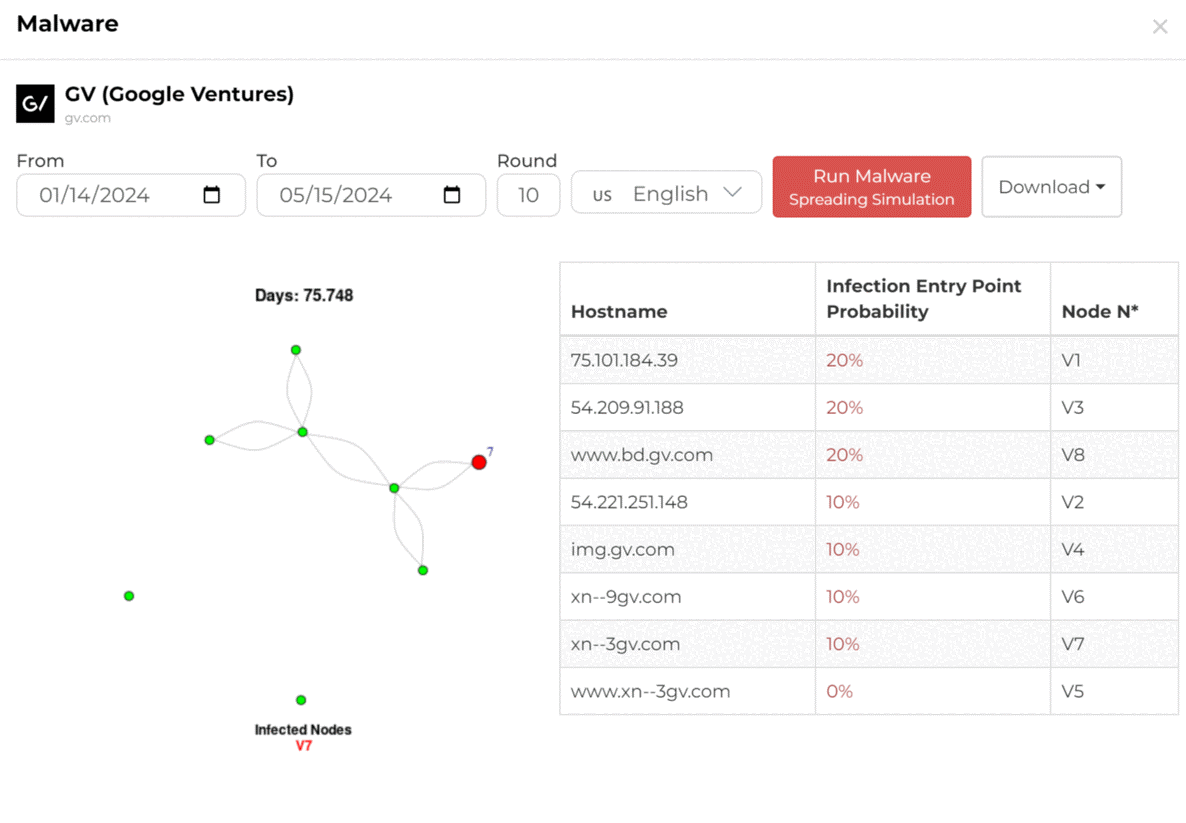Run Malware Spreading Simulation

point(871,187)
